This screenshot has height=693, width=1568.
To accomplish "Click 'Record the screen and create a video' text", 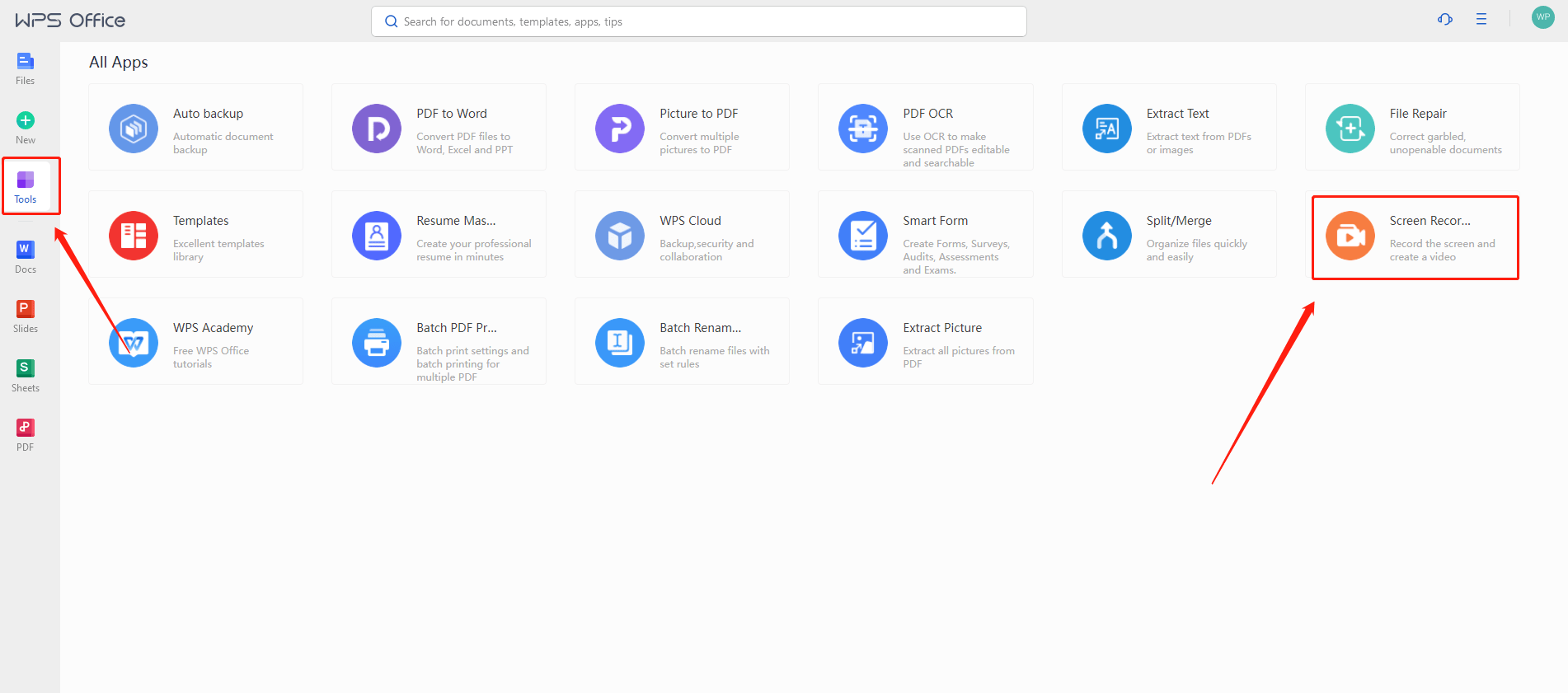I will [1443, 251].
